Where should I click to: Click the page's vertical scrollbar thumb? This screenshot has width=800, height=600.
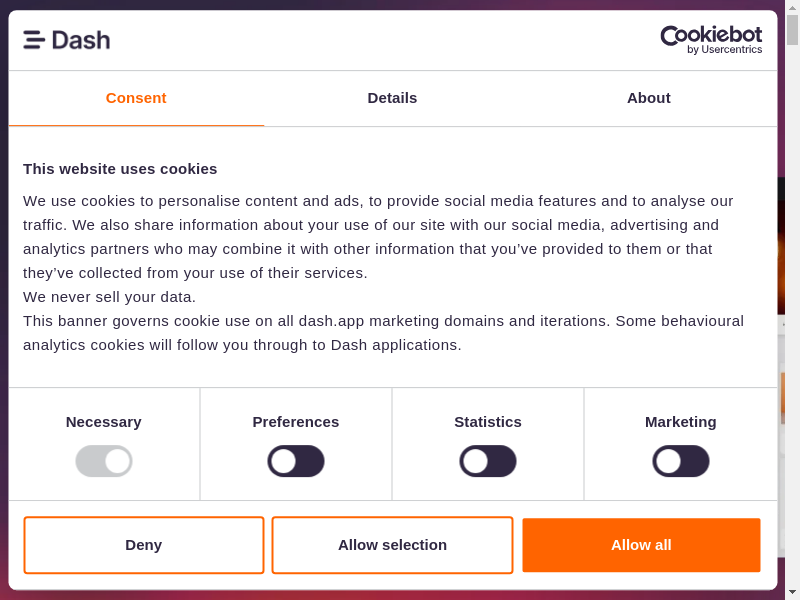(792, 30)
